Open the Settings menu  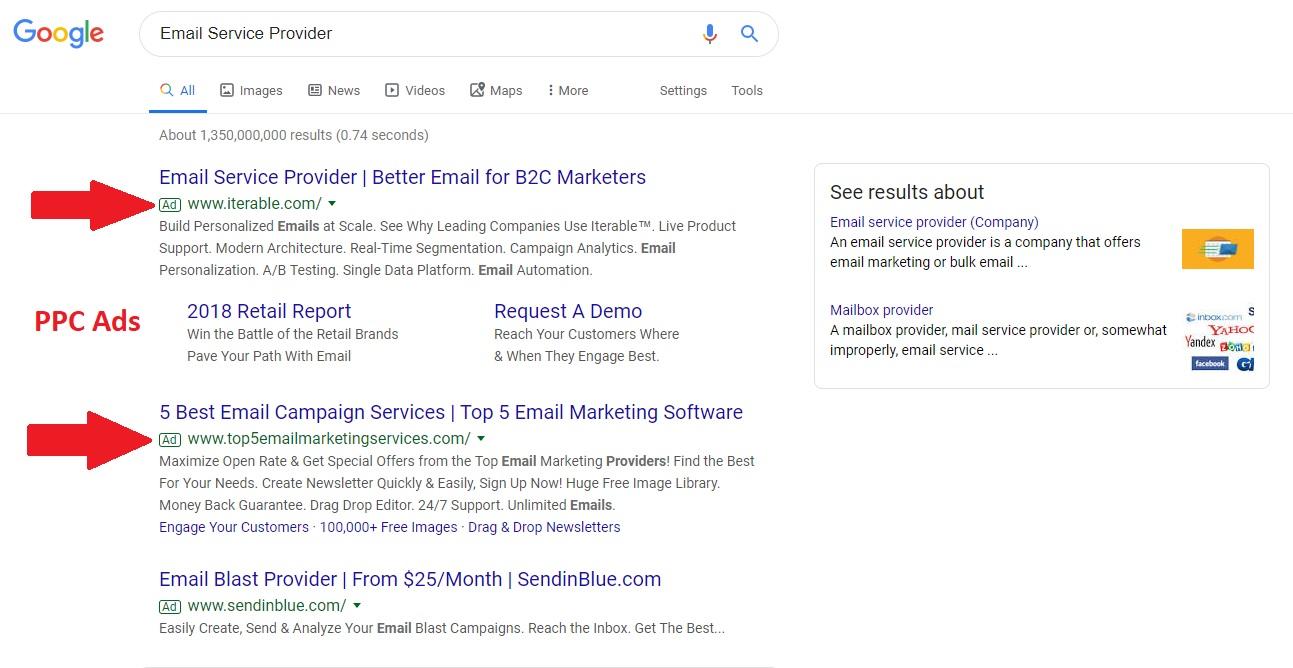tap(683, 90)
